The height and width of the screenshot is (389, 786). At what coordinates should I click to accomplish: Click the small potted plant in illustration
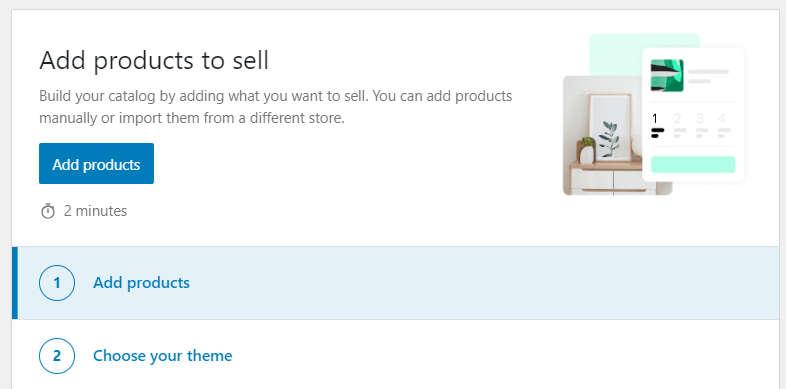pyautogui.click(x=587, y=150)
